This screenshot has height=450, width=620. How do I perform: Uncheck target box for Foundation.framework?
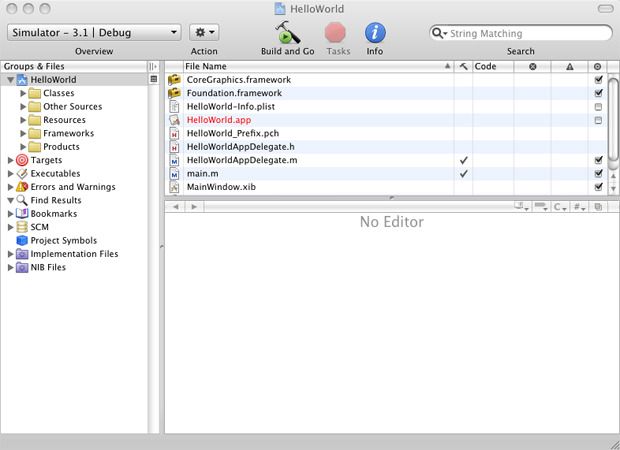pos(598,93)
